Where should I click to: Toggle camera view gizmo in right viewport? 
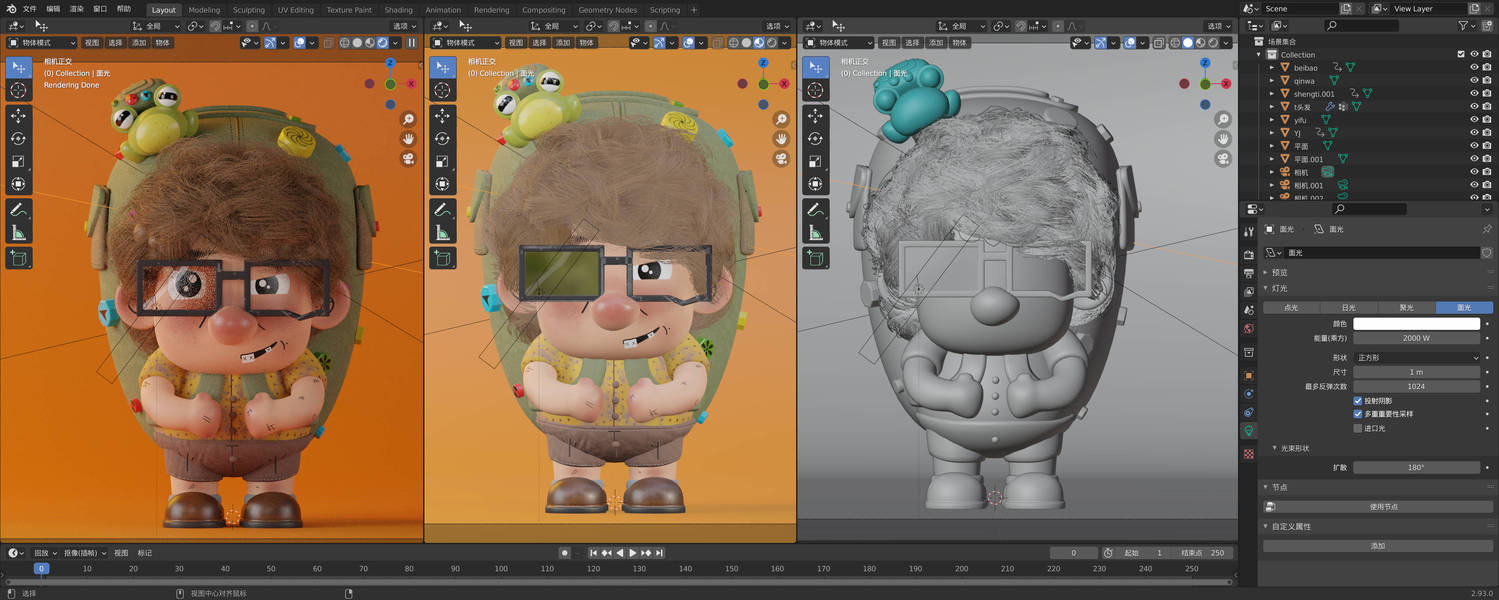(x=1223, y=159)
